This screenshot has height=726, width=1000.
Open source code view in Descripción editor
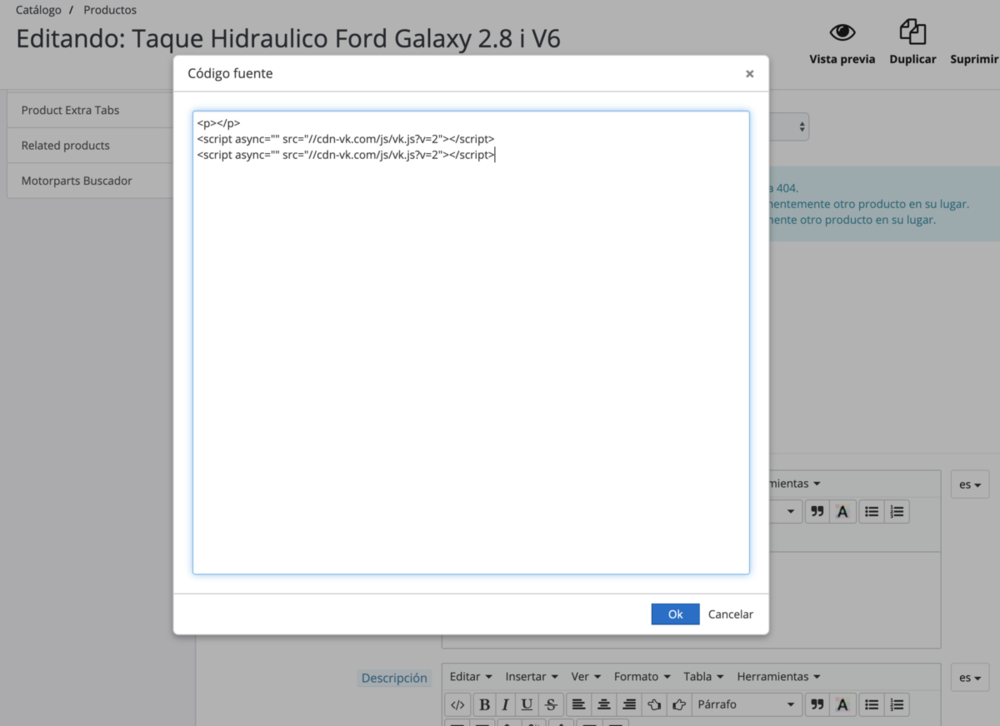[457, 705]
